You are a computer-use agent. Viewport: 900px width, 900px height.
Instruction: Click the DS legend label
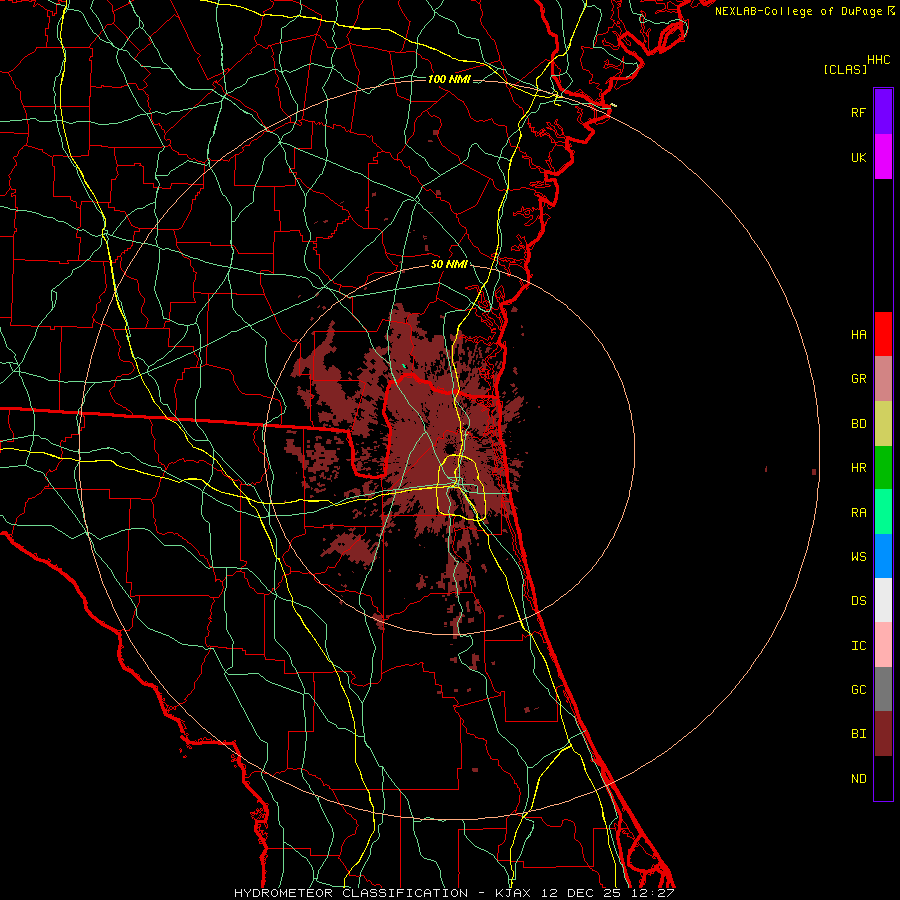click(859, 601)
